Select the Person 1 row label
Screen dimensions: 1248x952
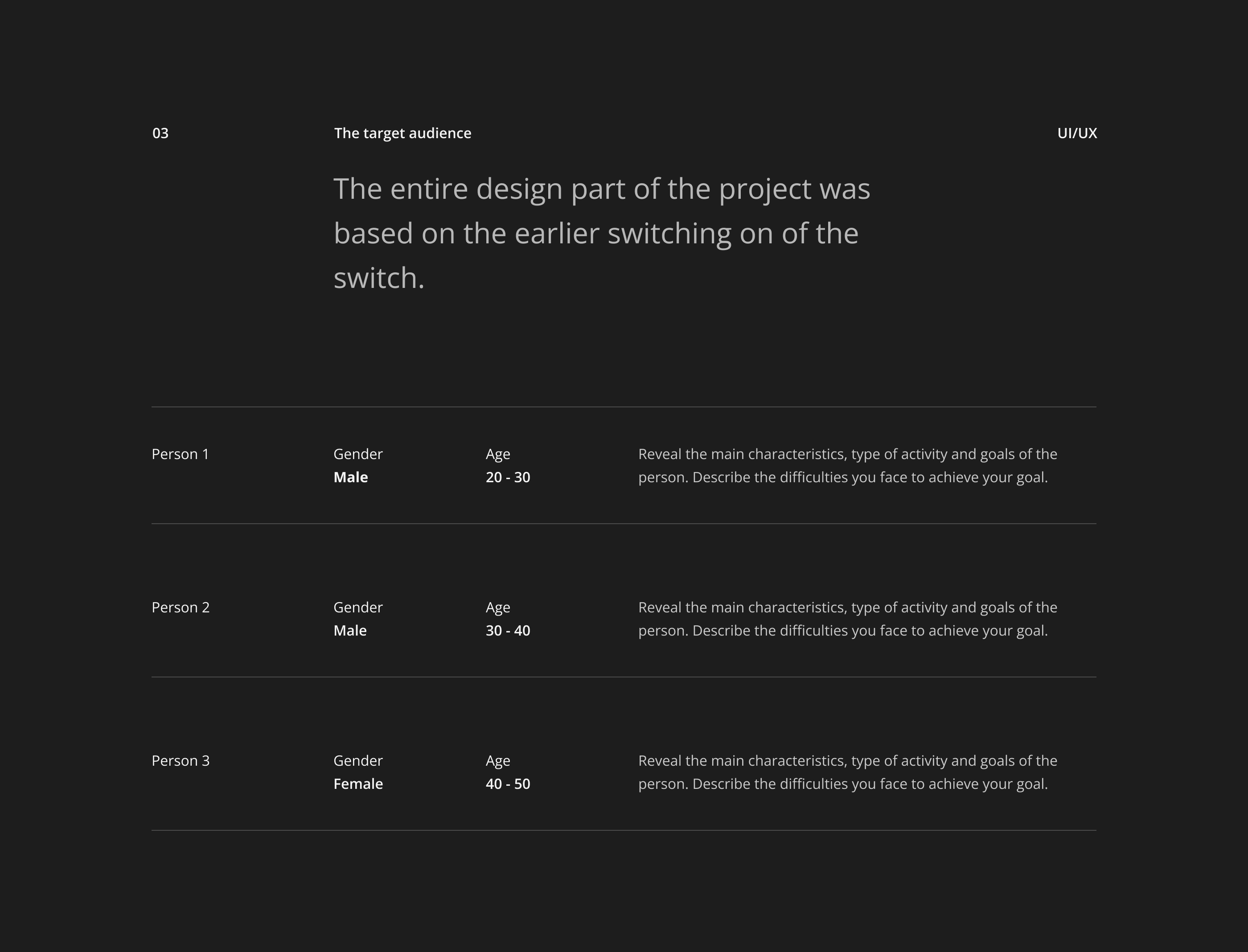[x=180, y=454]
